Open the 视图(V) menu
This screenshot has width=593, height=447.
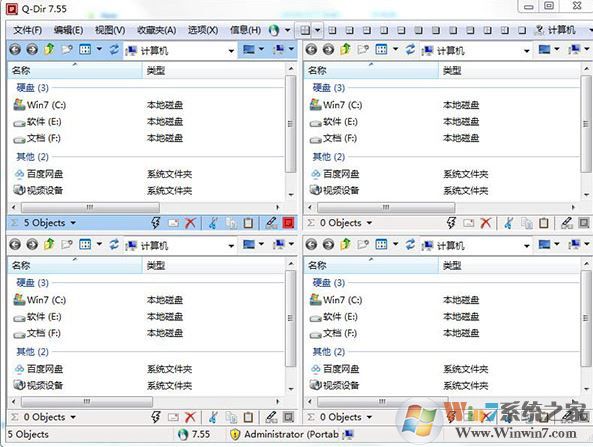tap(110, 30)
